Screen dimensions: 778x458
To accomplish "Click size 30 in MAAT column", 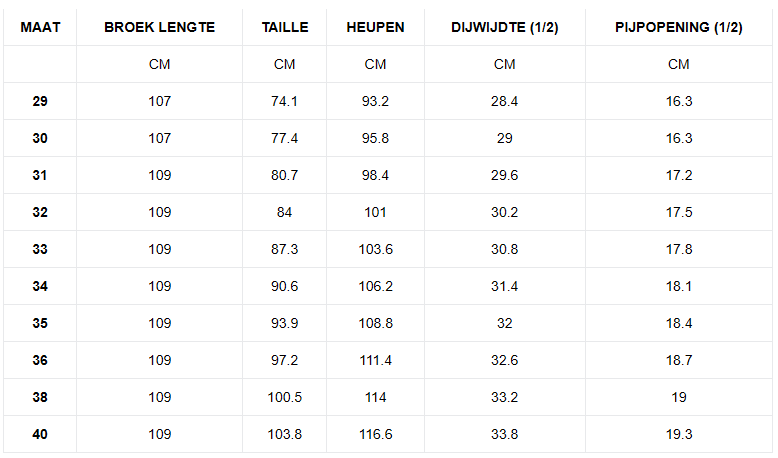I will (40, 138).
